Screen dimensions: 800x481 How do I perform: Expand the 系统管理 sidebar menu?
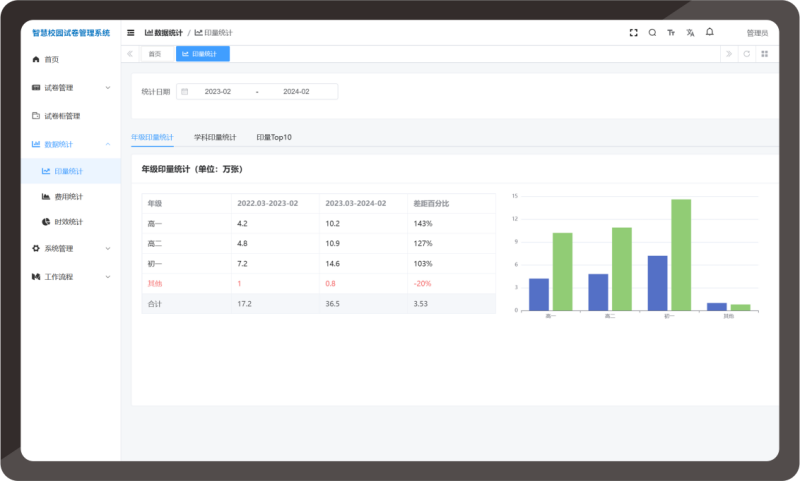click(x=70, y=248)
